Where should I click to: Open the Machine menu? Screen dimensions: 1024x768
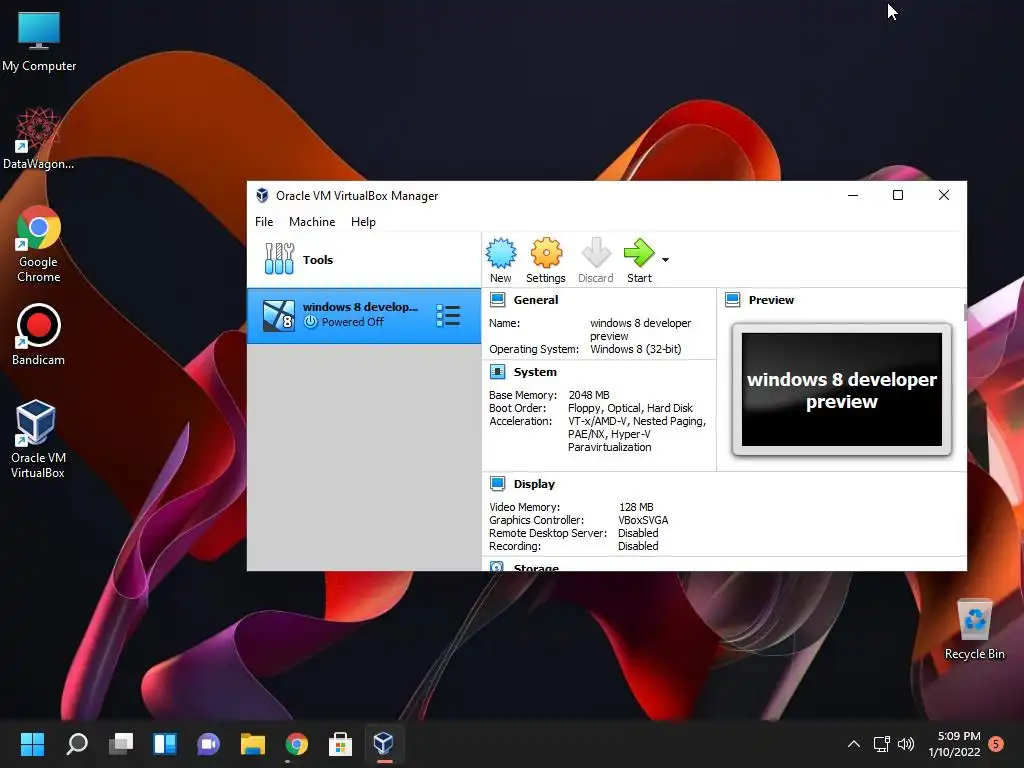312,222
